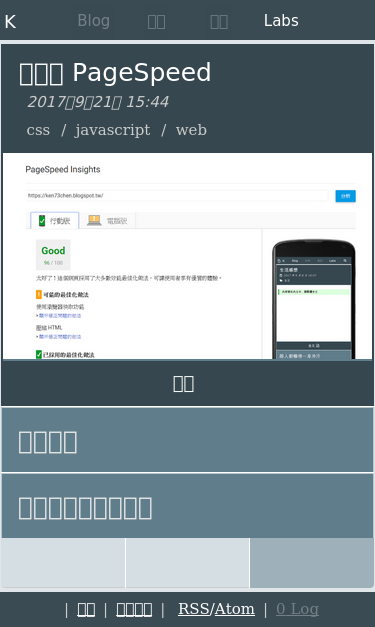
Task: Select the javascript tag
Action: click(113, 130)
